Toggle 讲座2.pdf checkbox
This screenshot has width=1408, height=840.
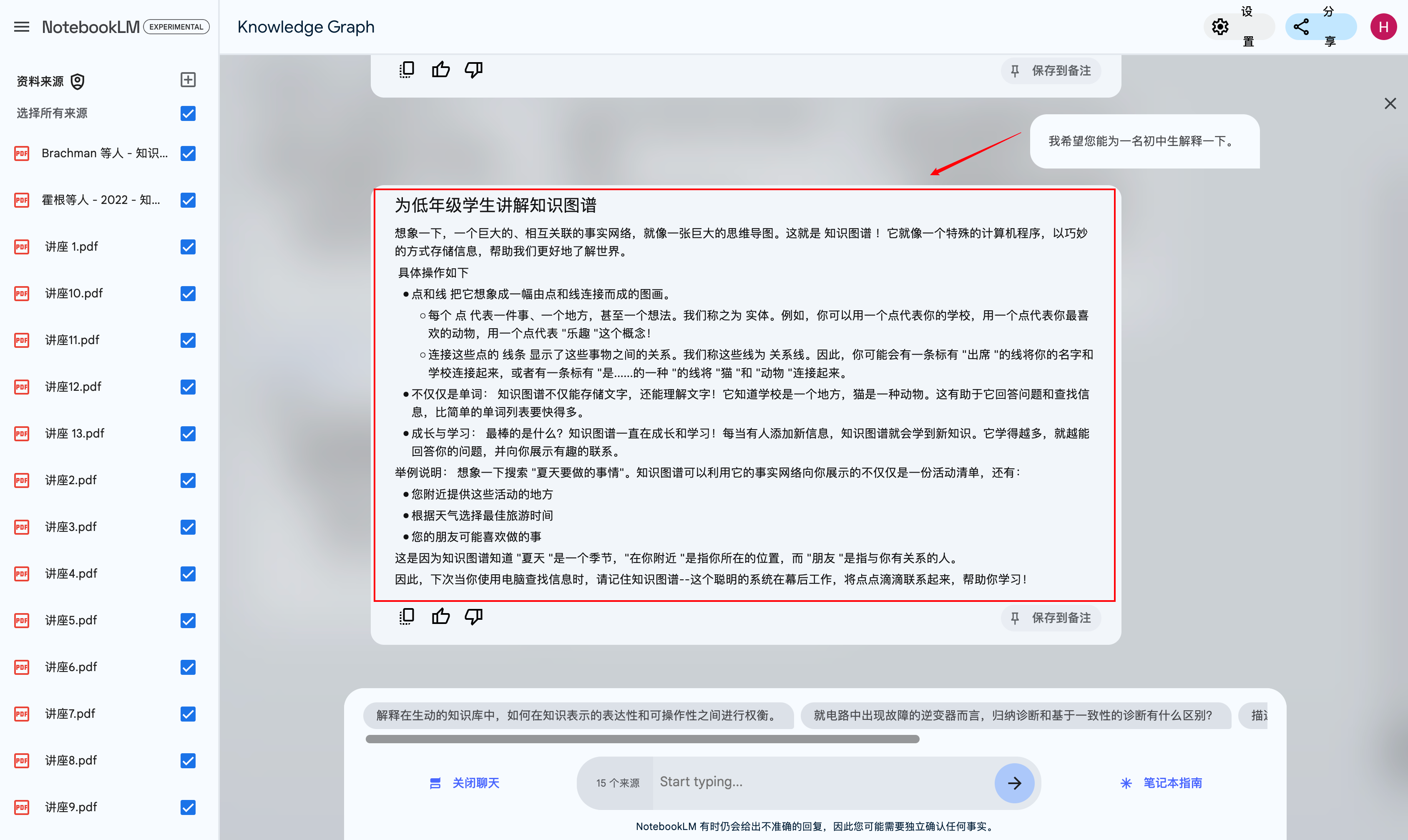click(x=188, y=480)
